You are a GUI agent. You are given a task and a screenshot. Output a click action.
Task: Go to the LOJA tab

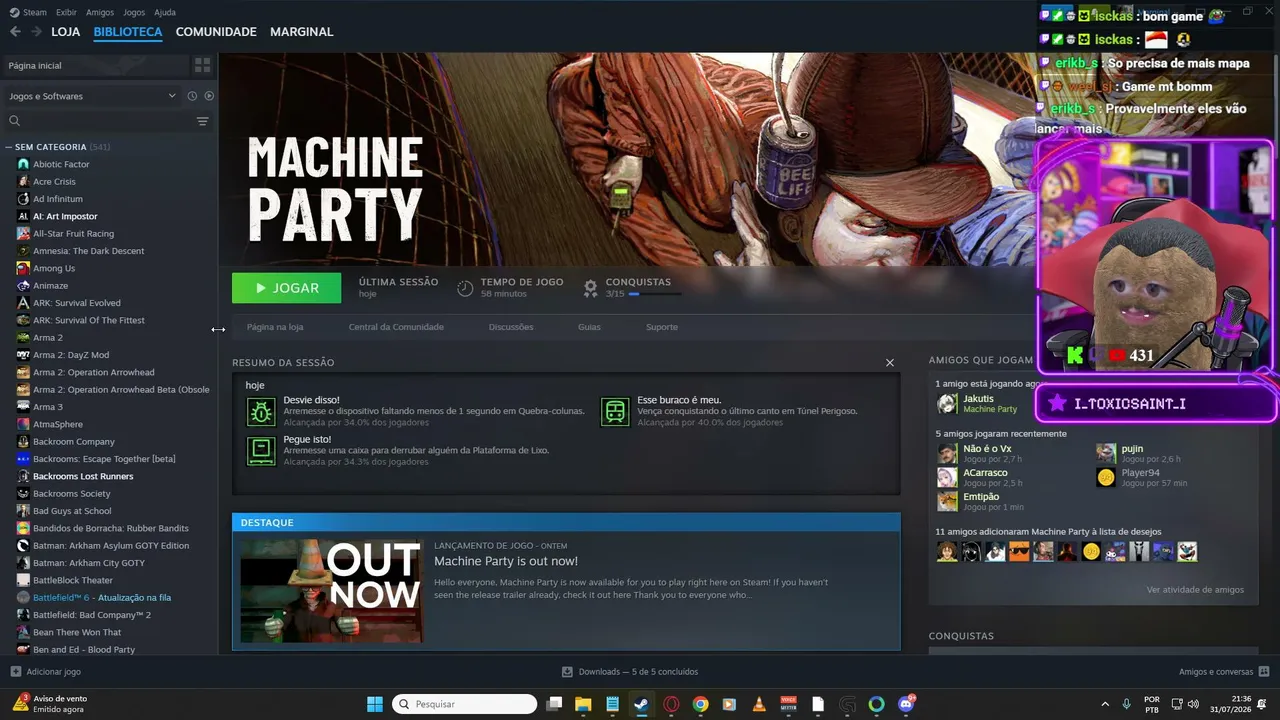[66, 32]
